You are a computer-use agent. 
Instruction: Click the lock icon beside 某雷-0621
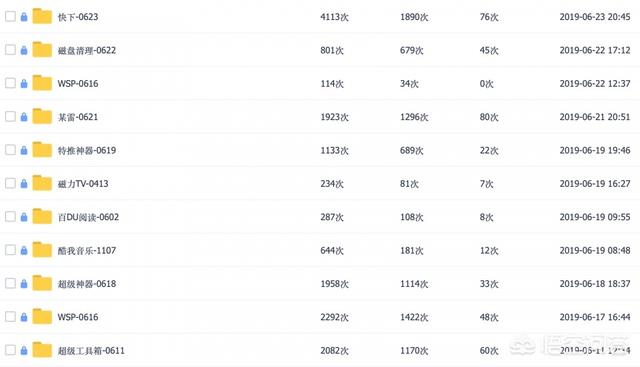coord(24,117)
